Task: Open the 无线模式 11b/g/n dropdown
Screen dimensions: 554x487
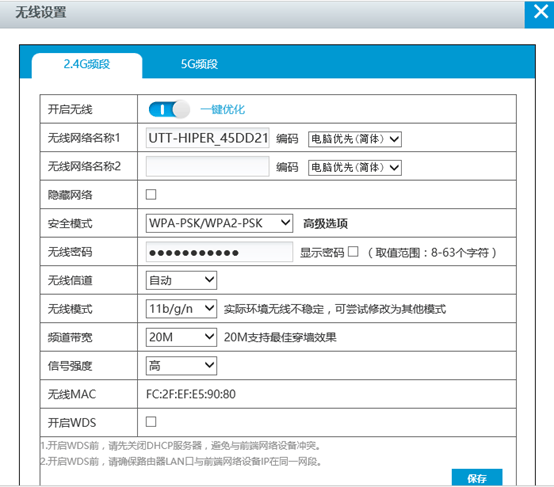Action: pyautogui.click(x=181, y=309)
